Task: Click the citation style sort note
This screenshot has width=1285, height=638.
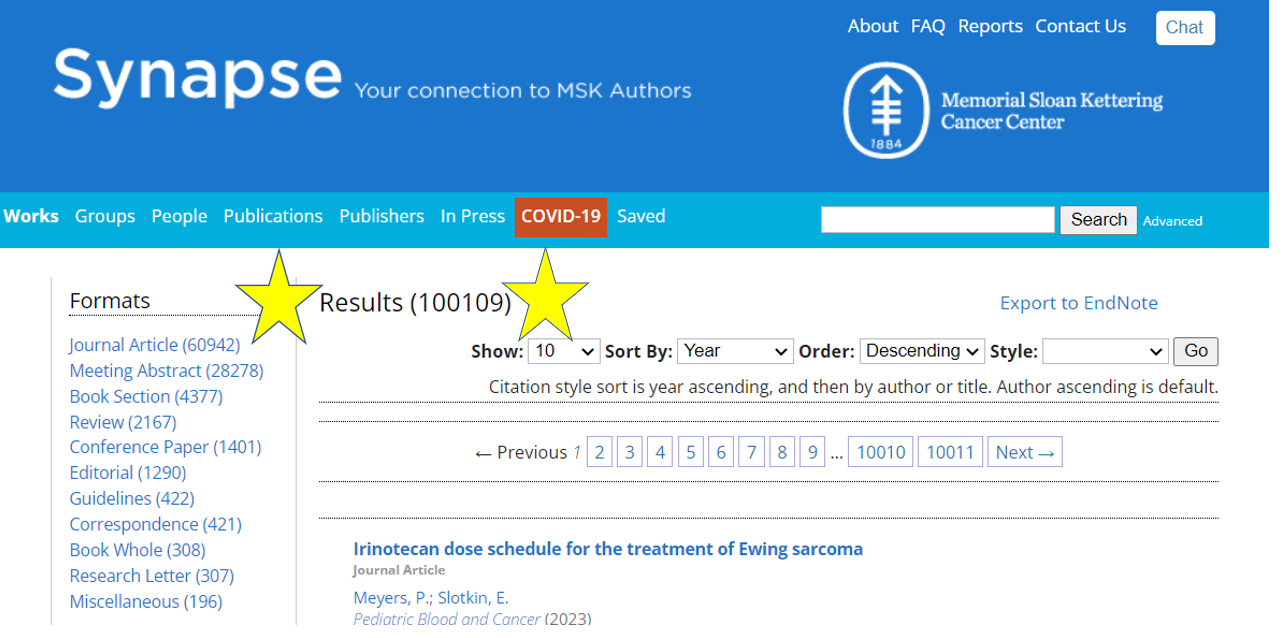Action: (853, 386)
